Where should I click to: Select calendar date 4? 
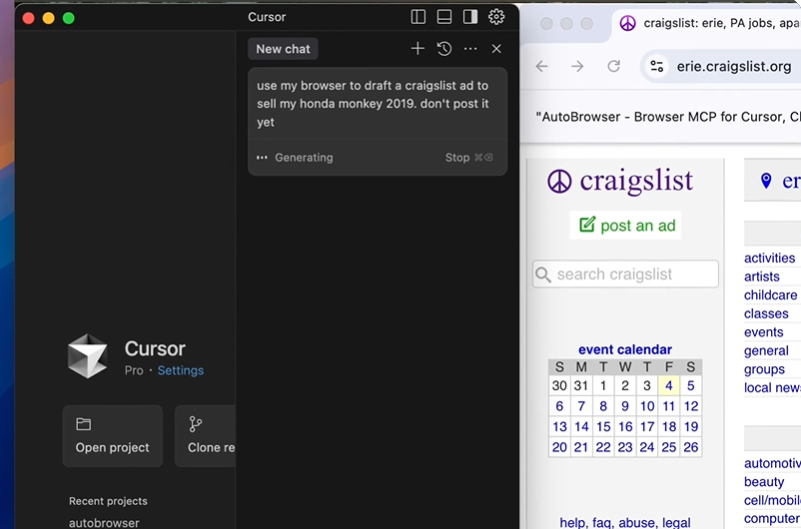[669, 386]
